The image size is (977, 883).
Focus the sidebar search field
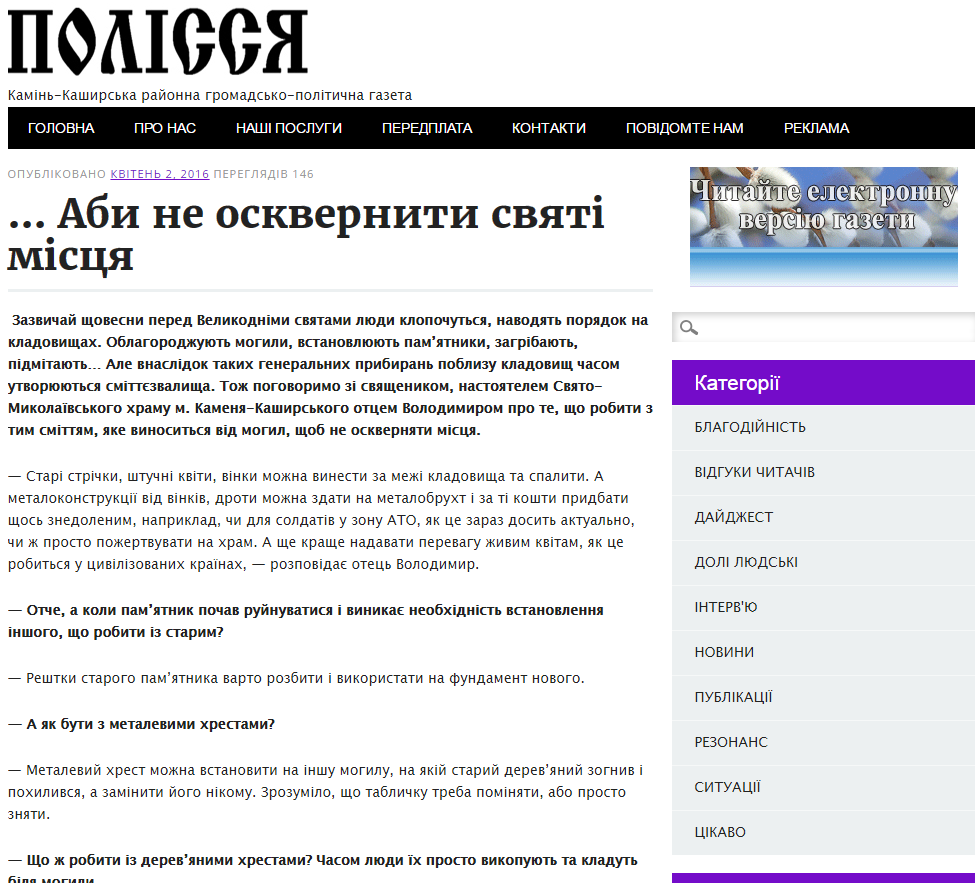tap(823, 327)
